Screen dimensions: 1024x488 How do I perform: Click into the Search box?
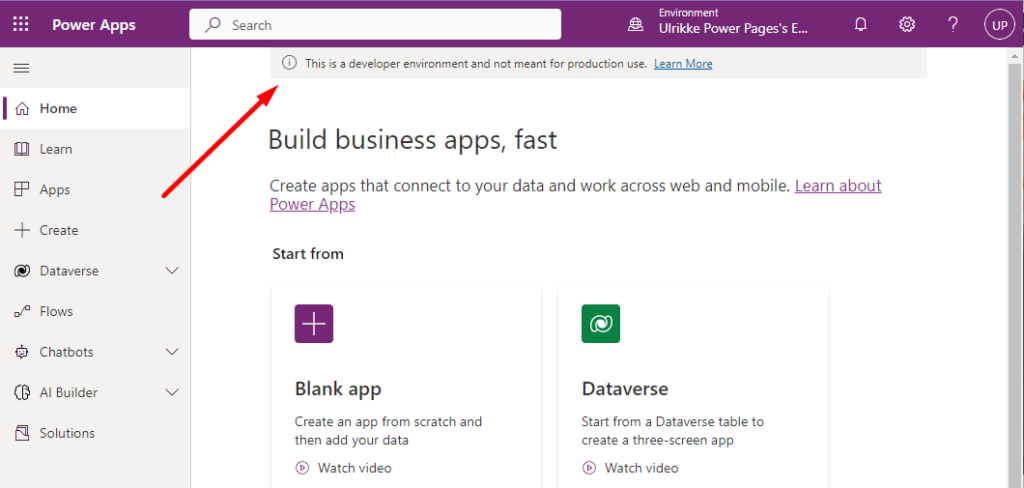[375, 25]
